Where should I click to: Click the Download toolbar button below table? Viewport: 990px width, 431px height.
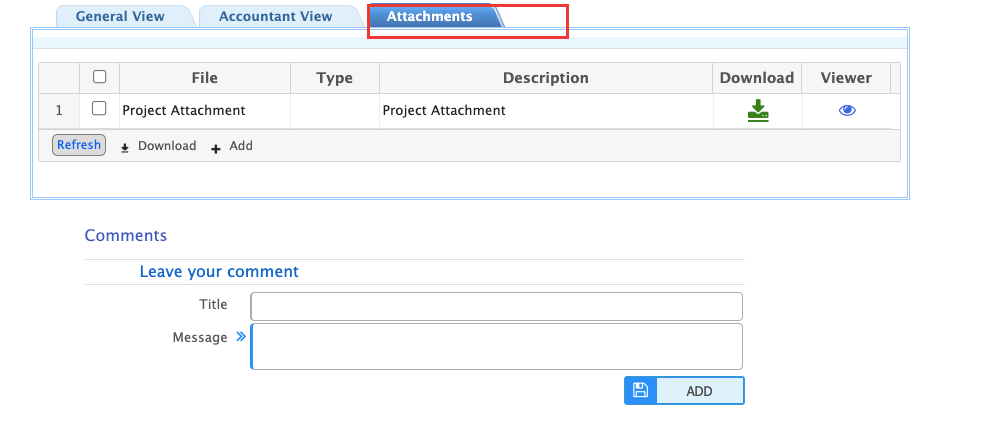pos(158,146)
